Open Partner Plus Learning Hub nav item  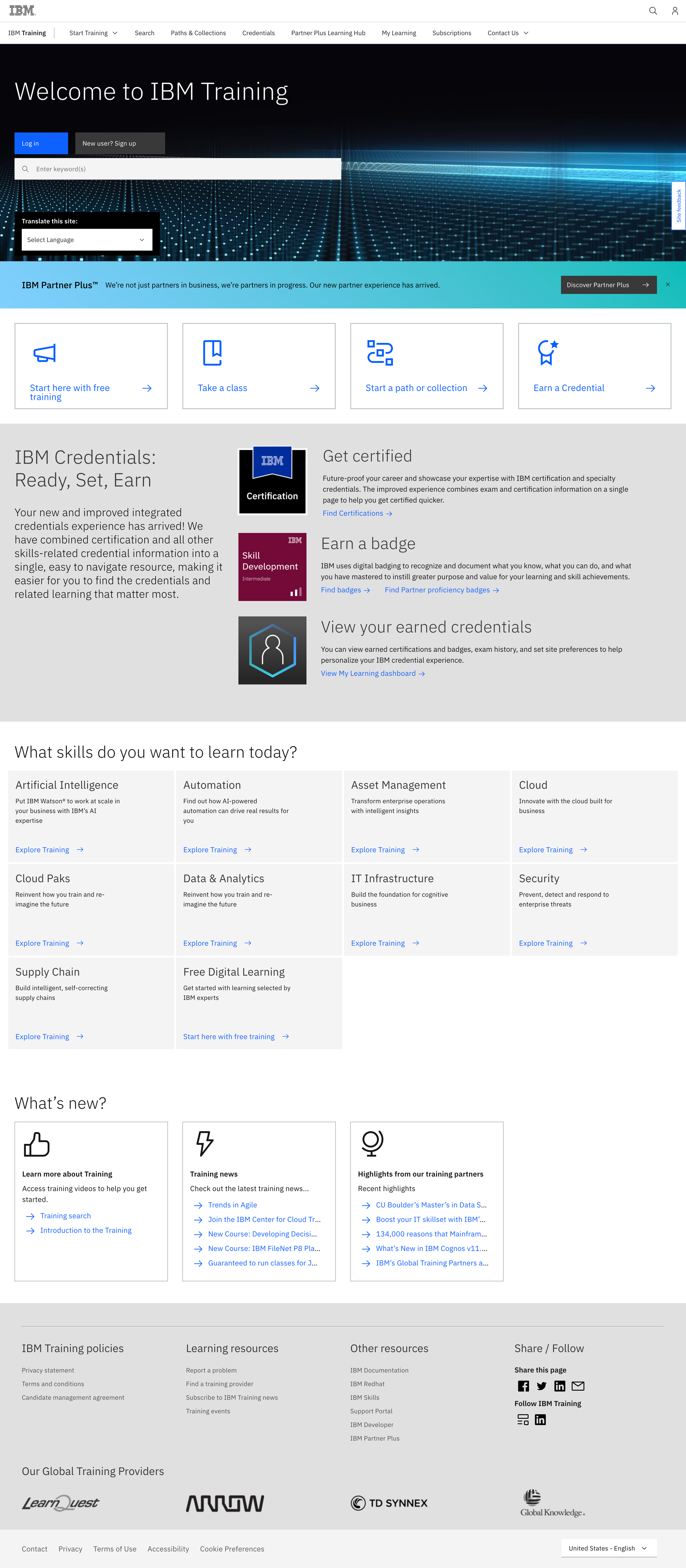pos(328,33)
